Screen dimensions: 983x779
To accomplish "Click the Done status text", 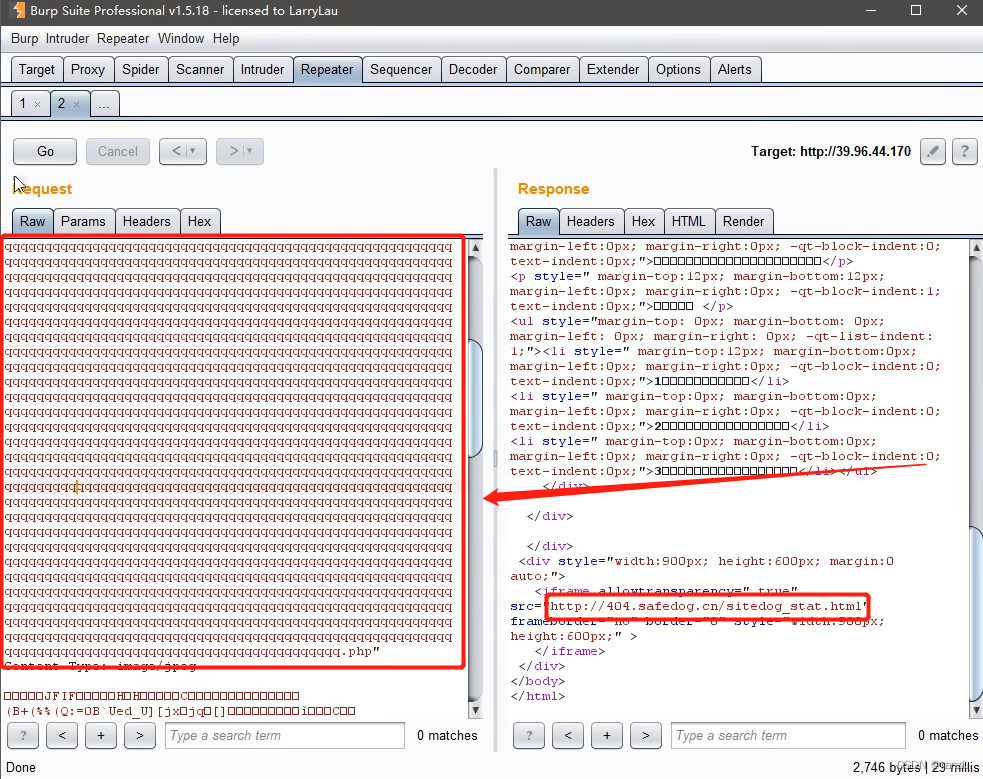I will pos(21,767).
